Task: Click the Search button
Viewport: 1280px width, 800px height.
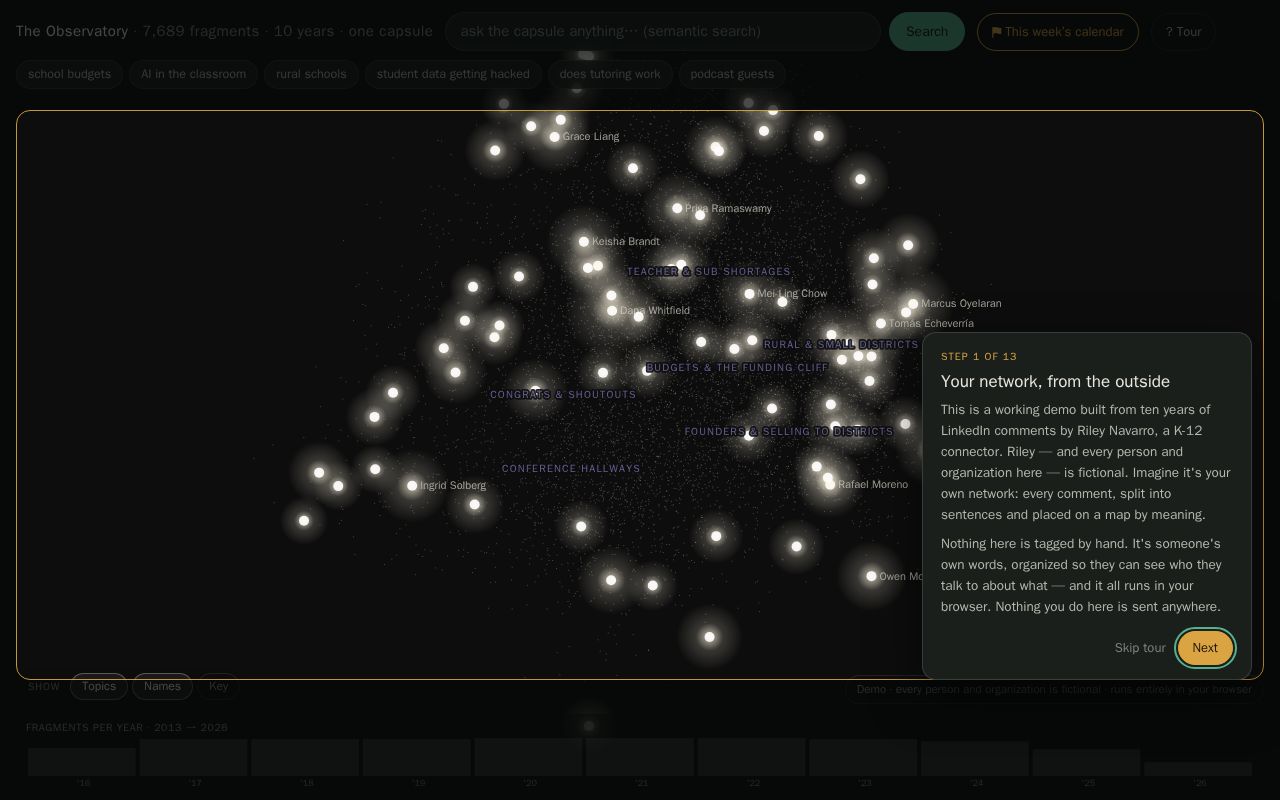Action: coord(927,32)
